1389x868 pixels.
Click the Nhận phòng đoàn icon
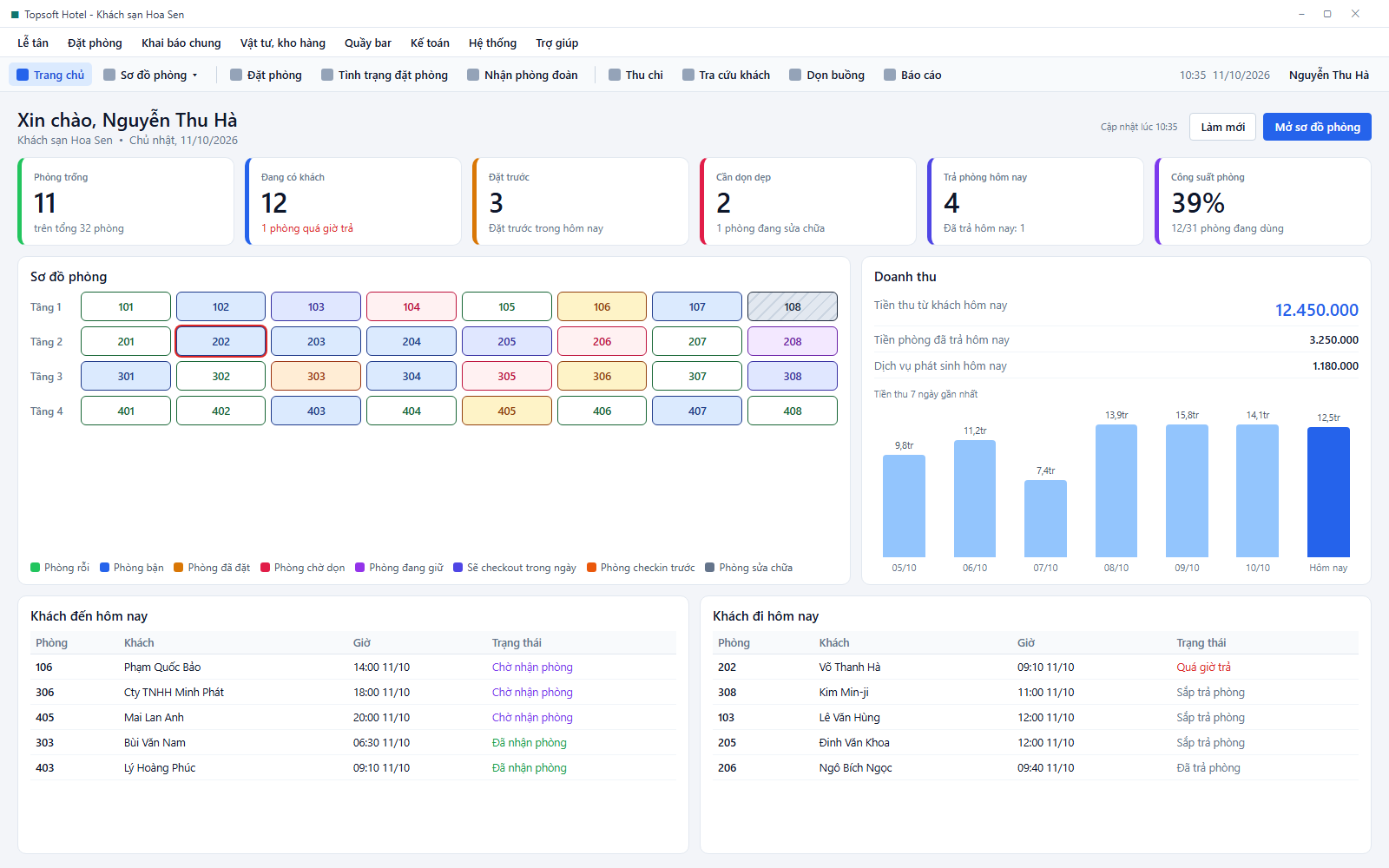pyautogui.click(x=473, y=75)
